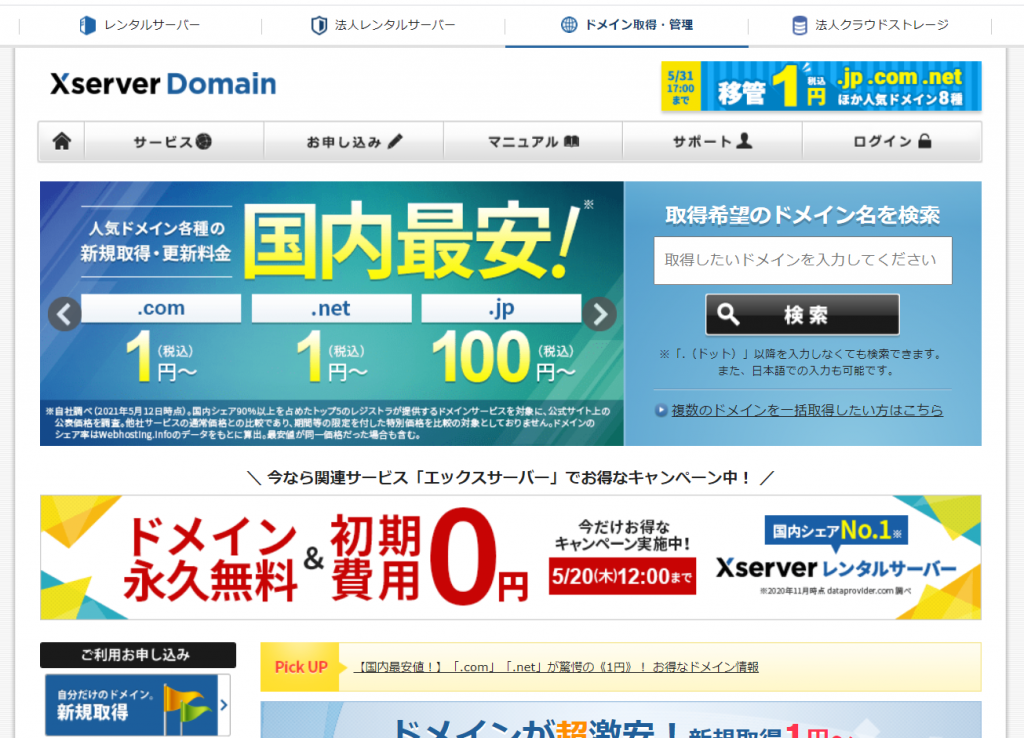Click the レンタルサーバー server icon

point(88,25)
